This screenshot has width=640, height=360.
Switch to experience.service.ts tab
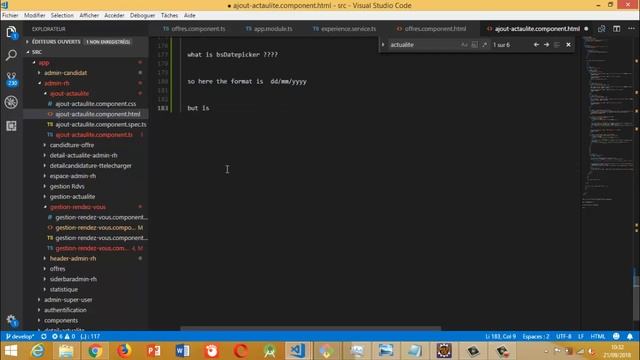(344, 29)
